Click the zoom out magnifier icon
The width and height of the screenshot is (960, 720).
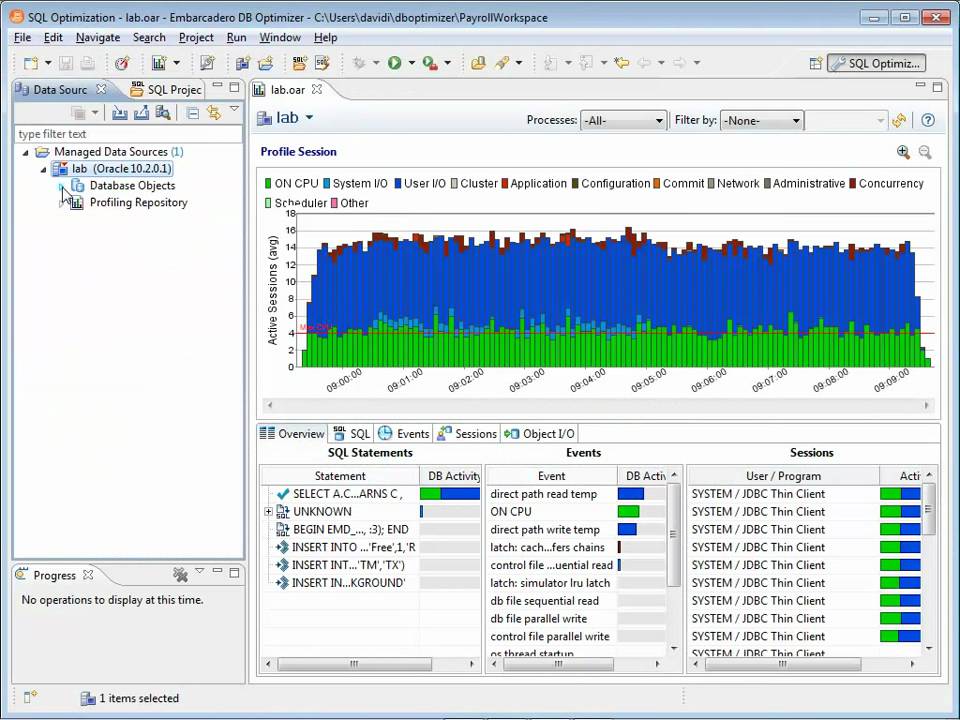tap(925, 152)
